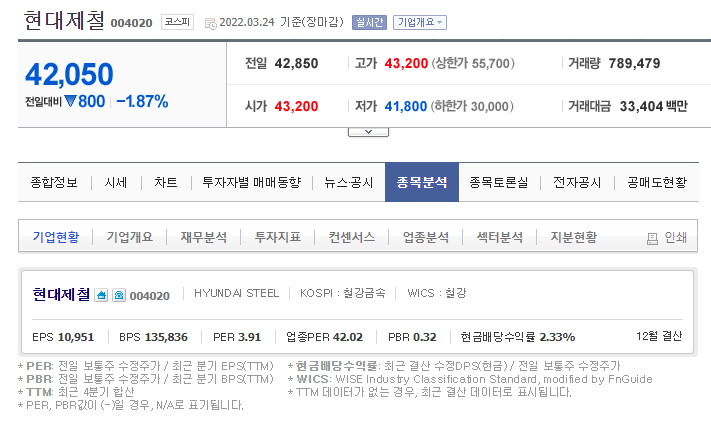Go to 재무분석 sub-tab
Image resolution: width=711 pixels, height=424 pixels.
(204, 237)
